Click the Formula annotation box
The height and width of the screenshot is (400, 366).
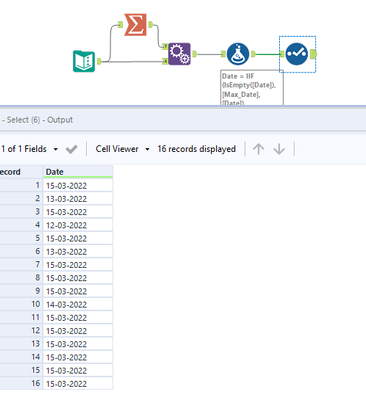click(x=252, y=88)
